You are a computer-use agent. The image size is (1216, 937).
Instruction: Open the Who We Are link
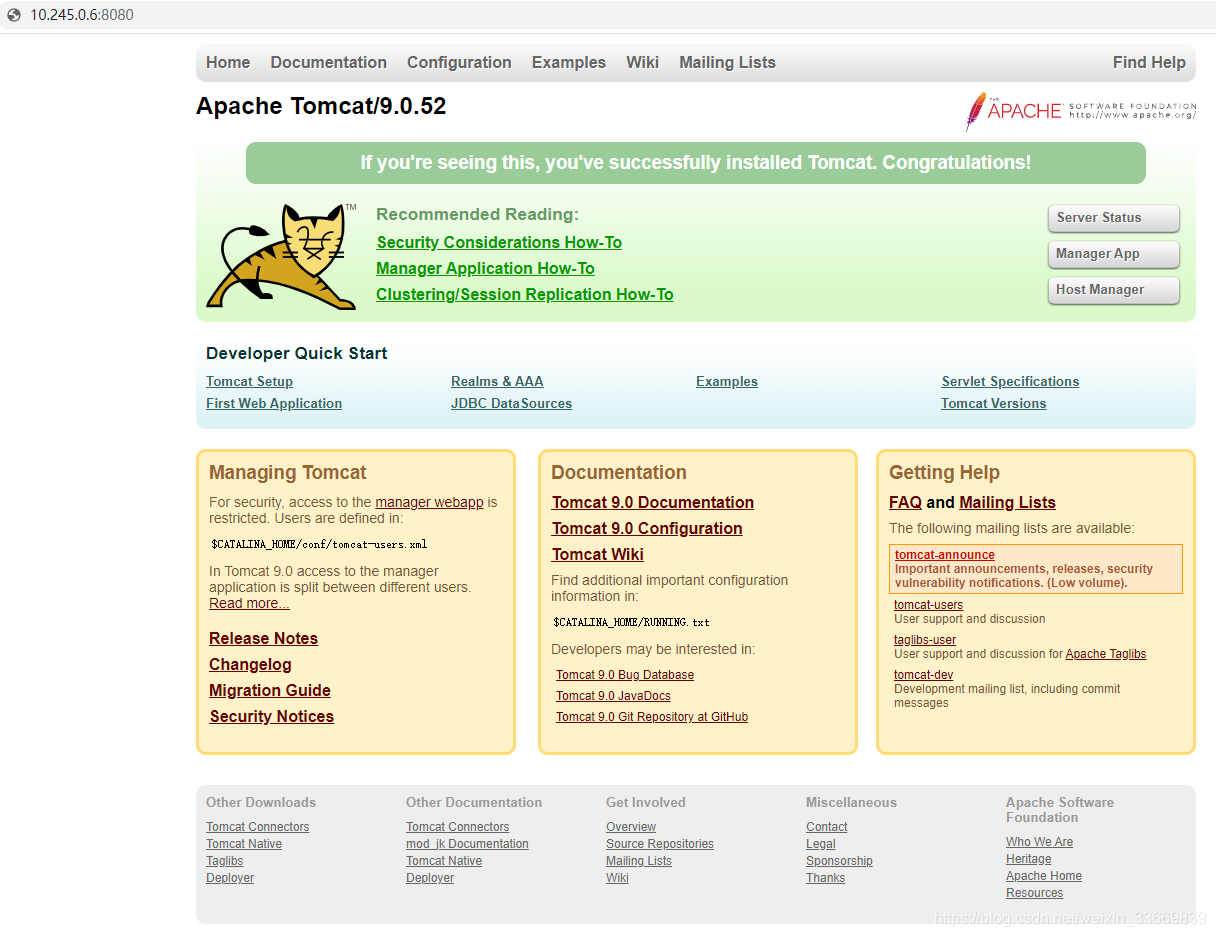[x=1039, y=842]
